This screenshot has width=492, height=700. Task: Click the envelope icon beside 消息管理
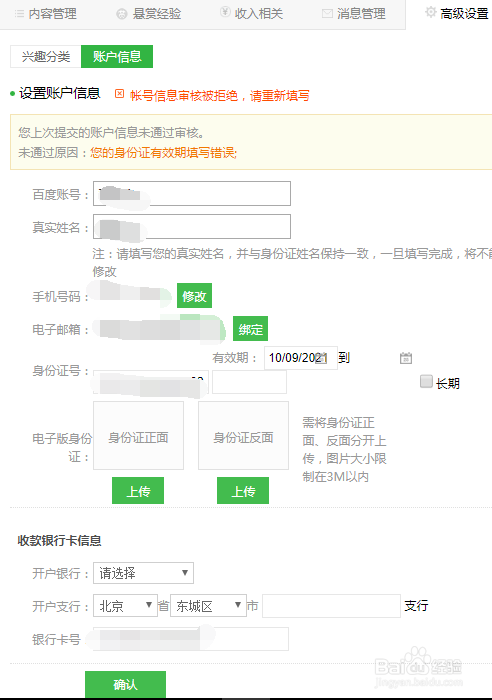tap(327, 14)
